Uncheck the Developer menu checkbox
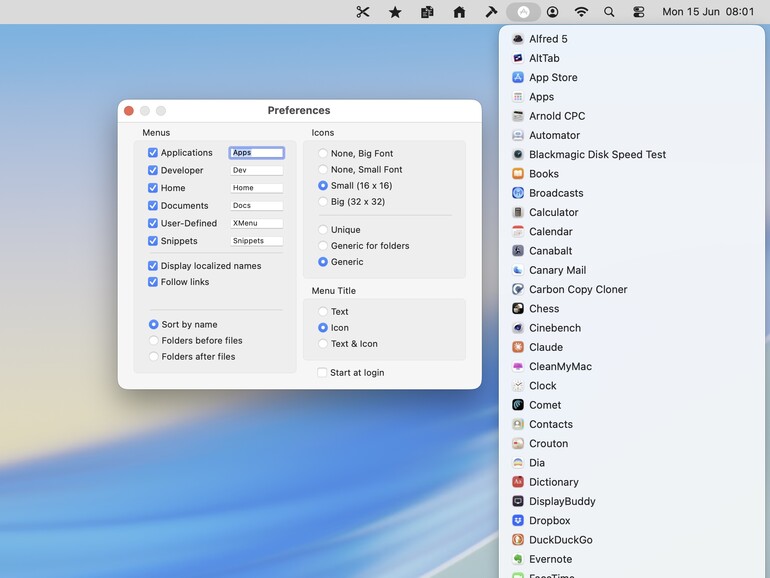770x578 pixels. tap(153, 170)
